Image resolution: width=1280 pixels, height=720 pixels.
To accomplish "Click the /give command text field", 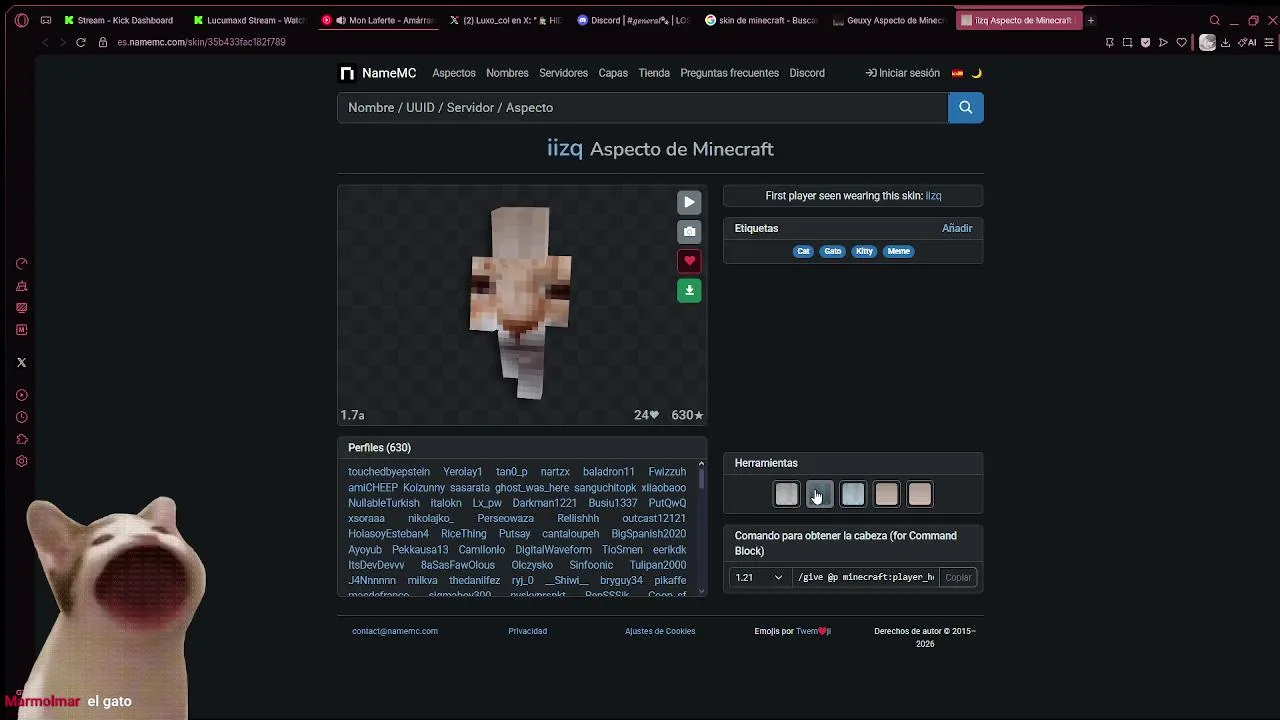I will 866,577.
